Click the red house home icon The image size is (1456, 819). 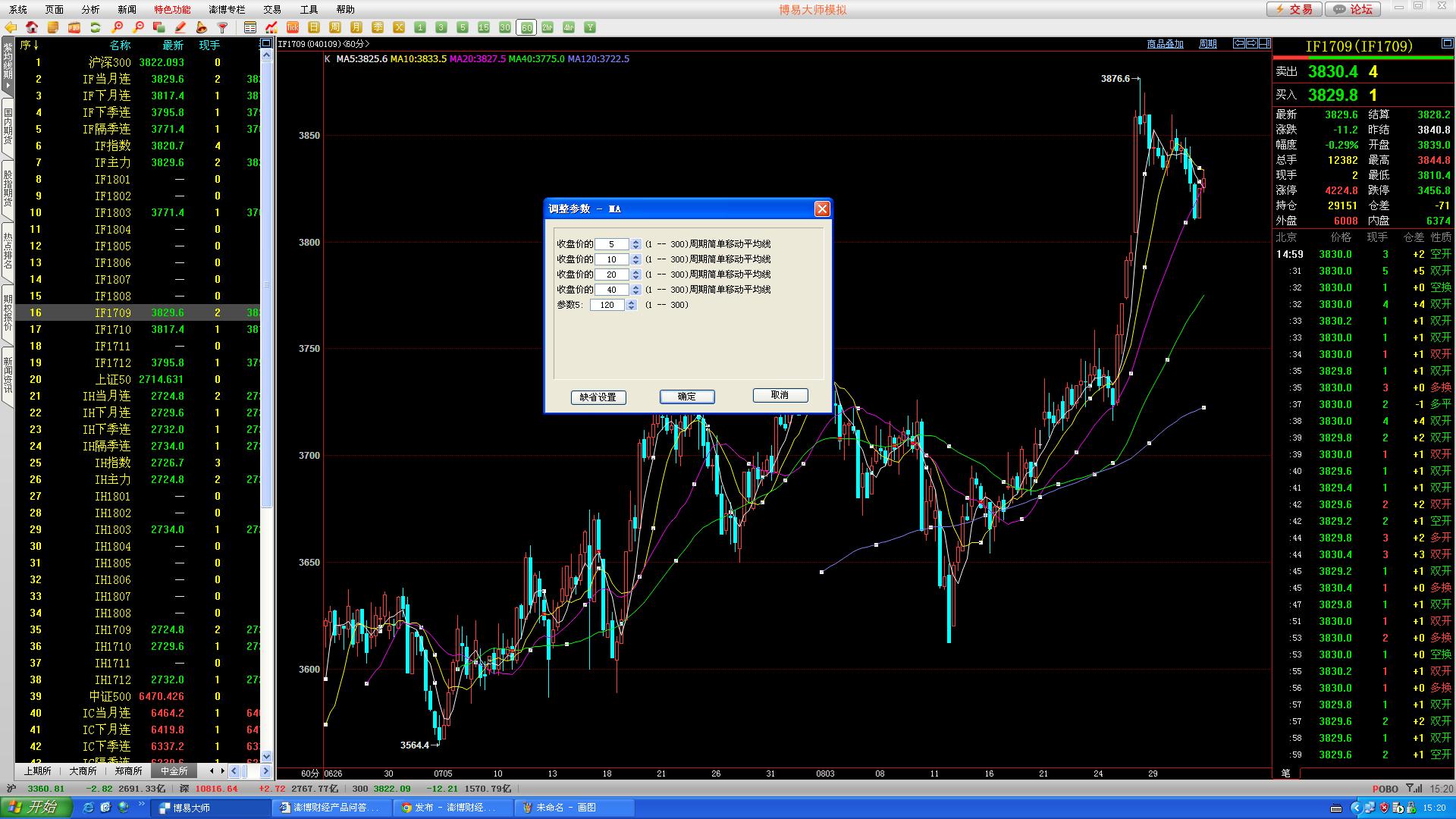(x=32, y=27)
